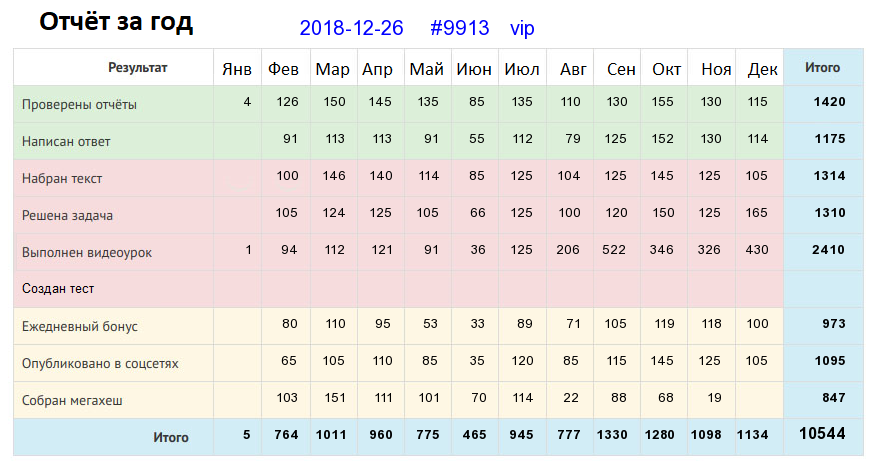The width and height of the screenshot is (871, 465).
Task: Click the 'Набран текст' row label
Action: pos(62,178)
